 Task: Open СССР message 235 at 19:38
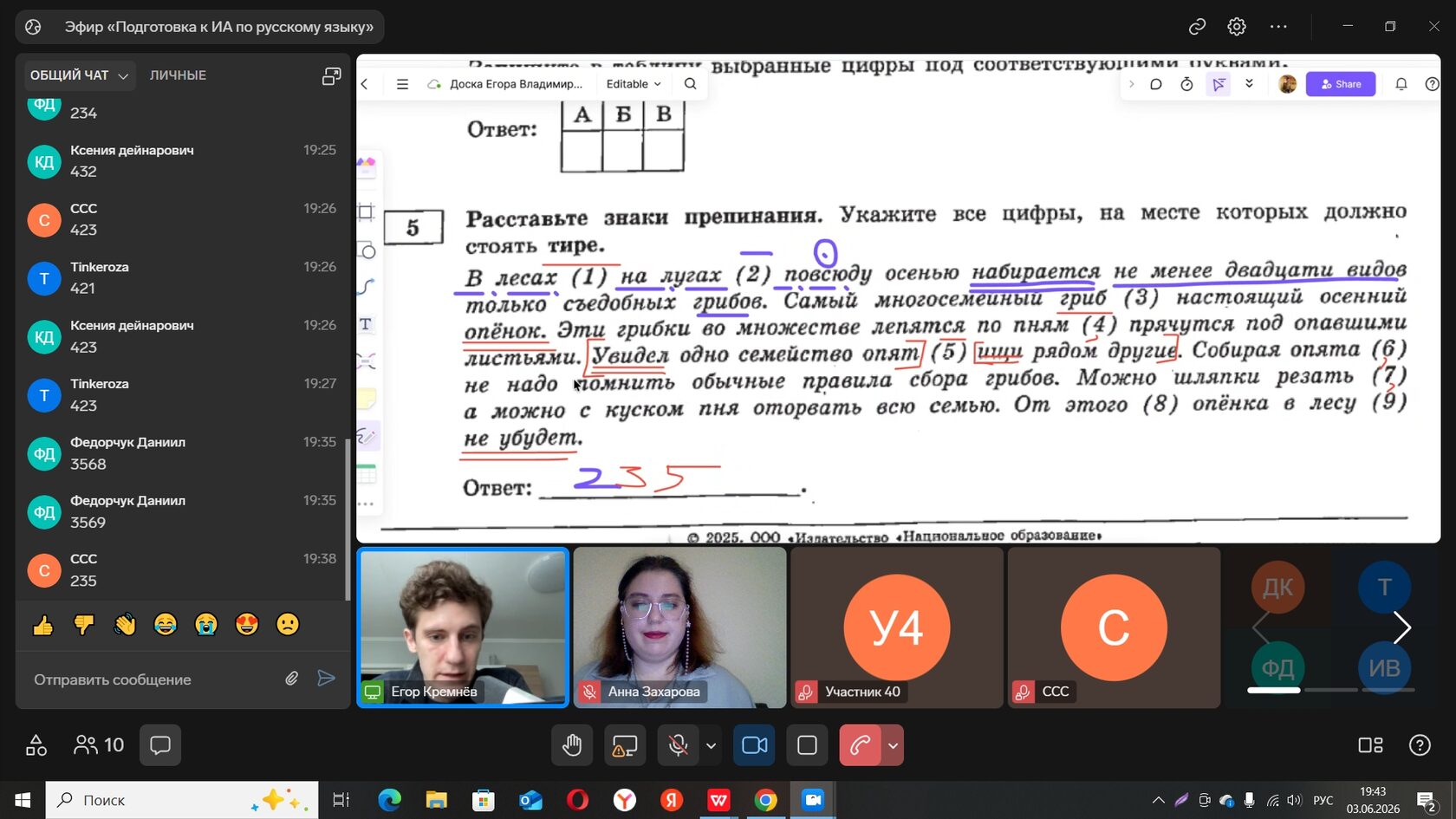[x=182, y=570]
